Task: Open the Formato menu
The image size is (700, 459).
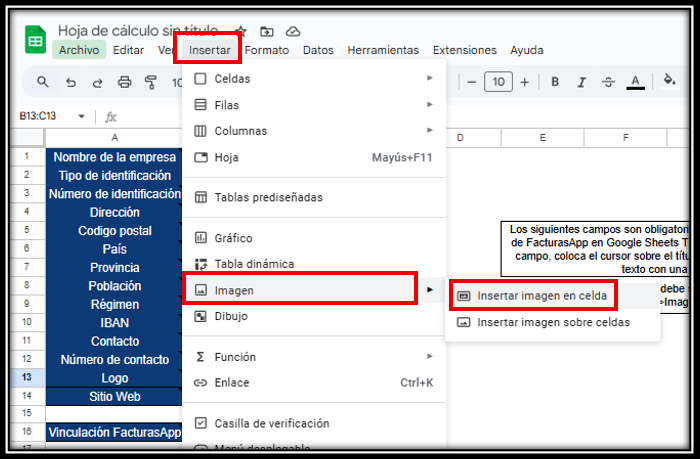Action: [x=267, y=50]
